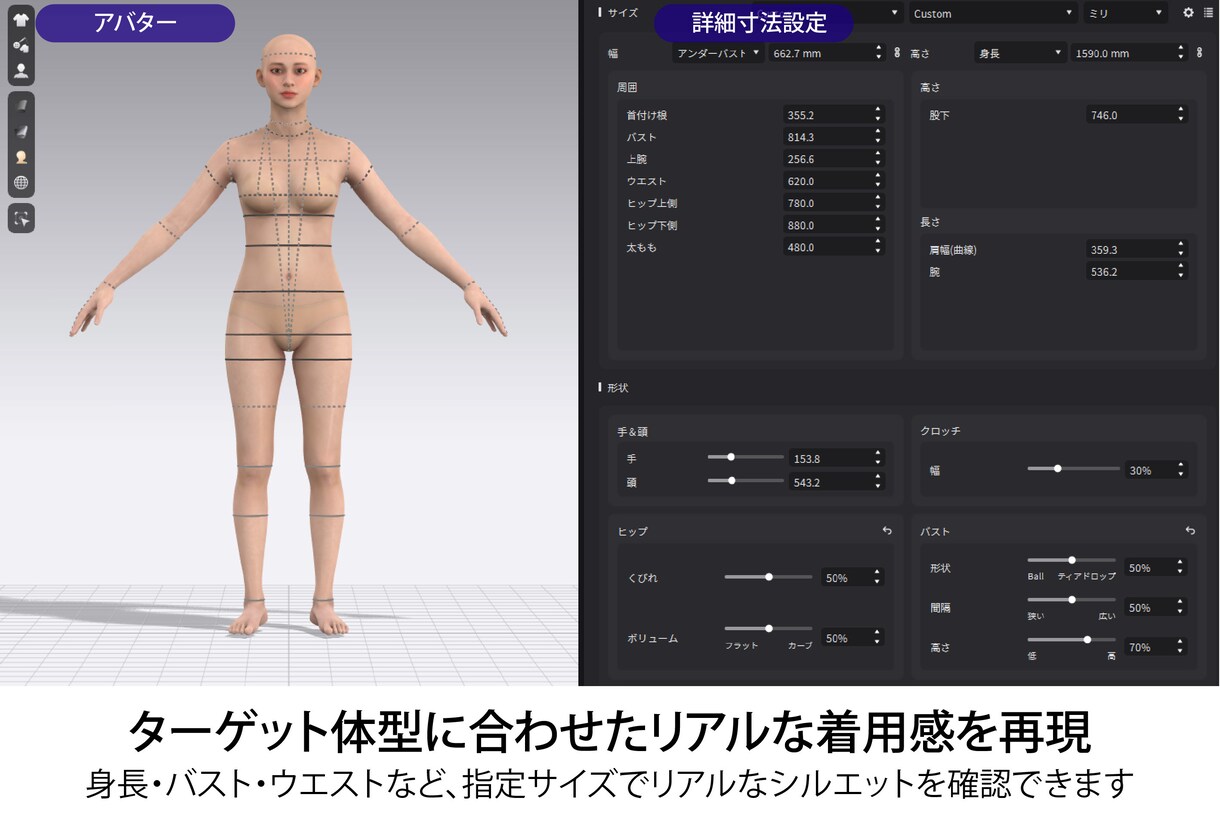Toggle the fabric texture surface display icon
The image size is (1220, 813).
click(20, 105)
